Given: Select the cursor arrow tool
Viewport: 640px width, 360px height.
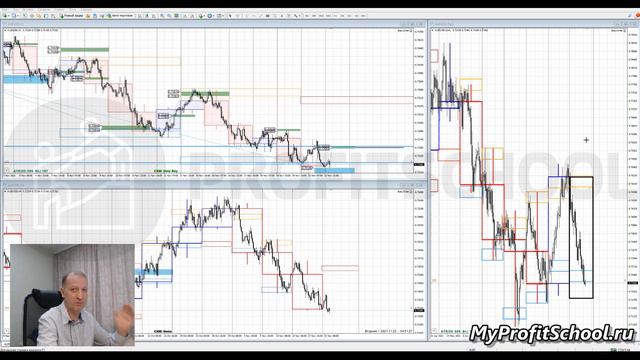Looking at the screenshot, I should point(230,16).
